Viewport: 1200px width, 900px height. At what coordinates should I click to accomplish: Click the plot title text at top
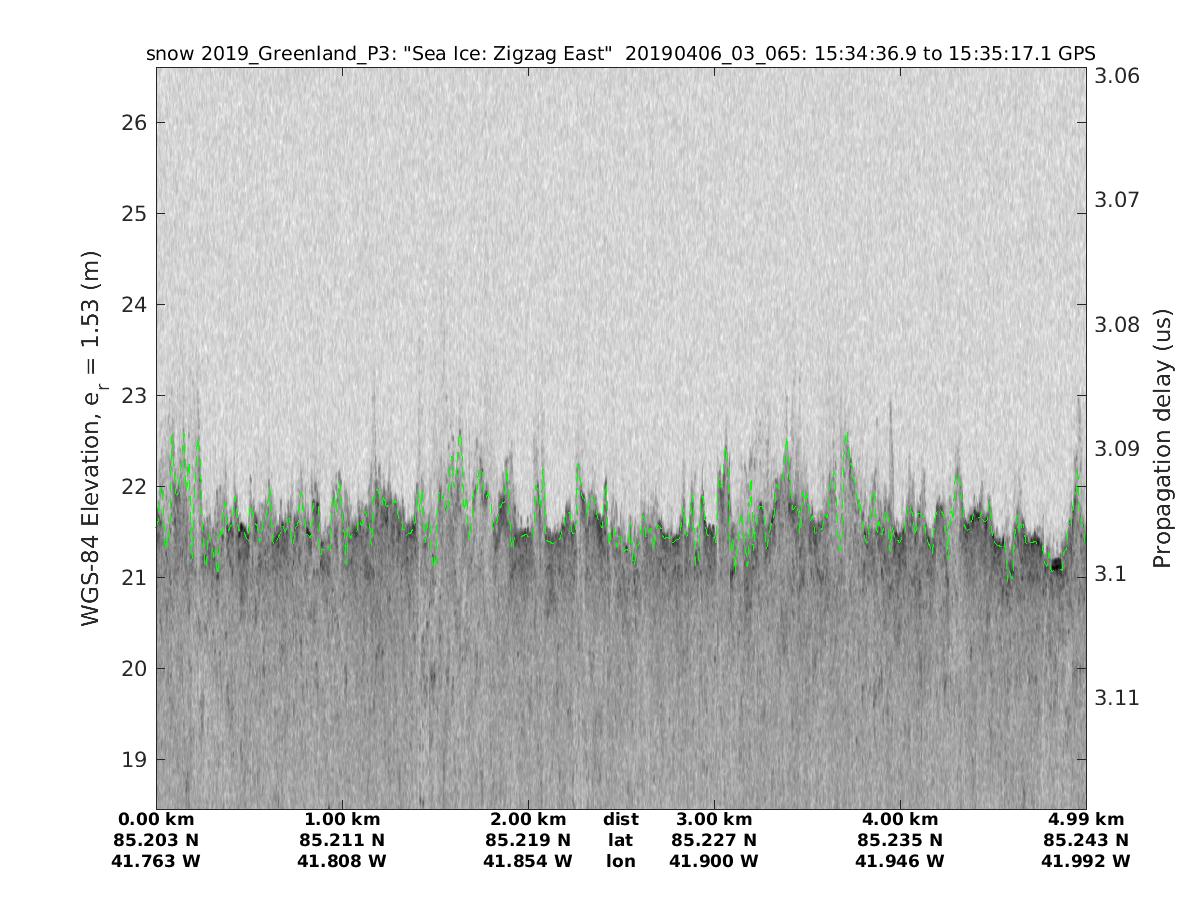coord(620,54)
